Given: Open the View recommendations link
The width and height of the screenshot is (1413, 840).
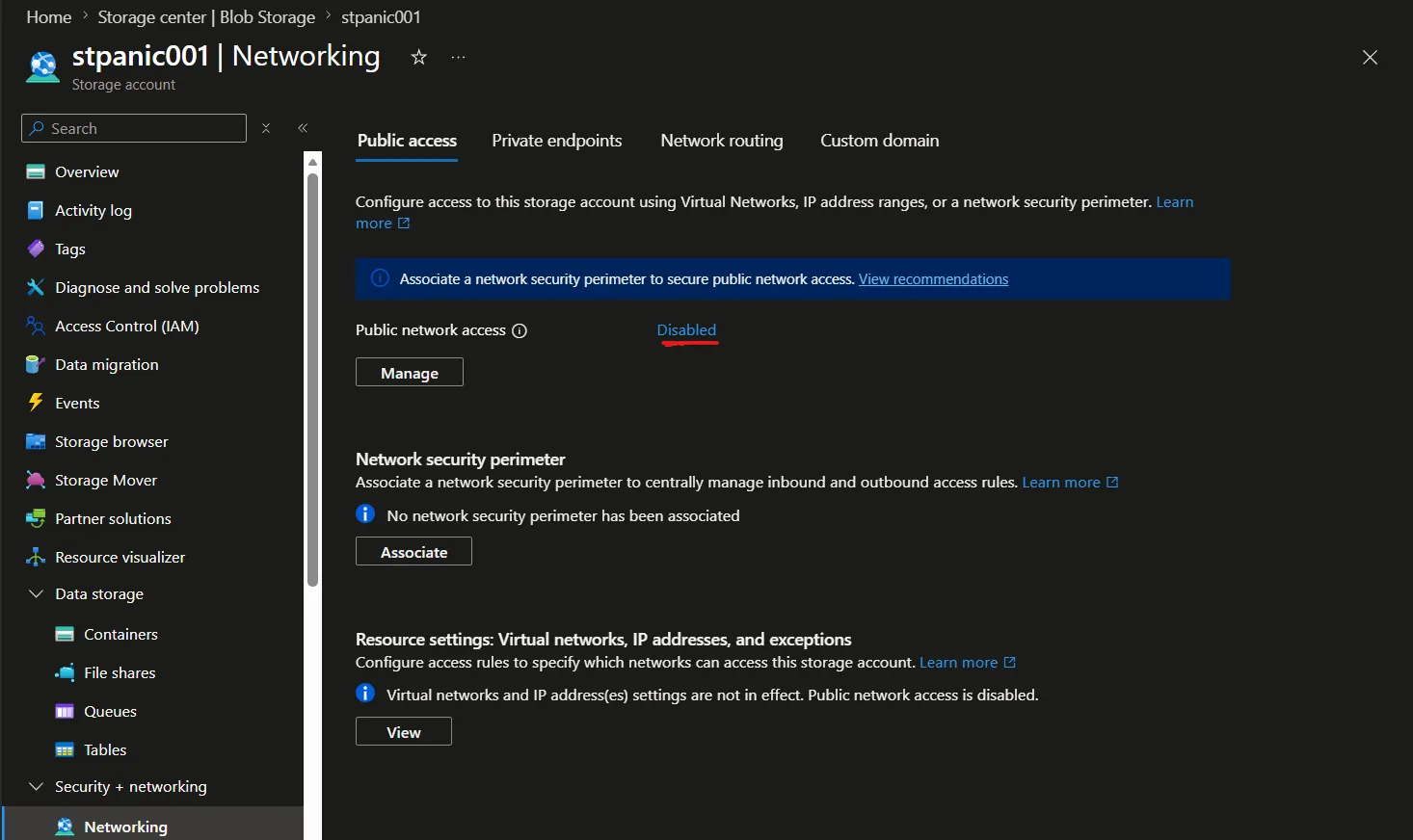Looking at the screenshot, I should (x=933, y=279).
